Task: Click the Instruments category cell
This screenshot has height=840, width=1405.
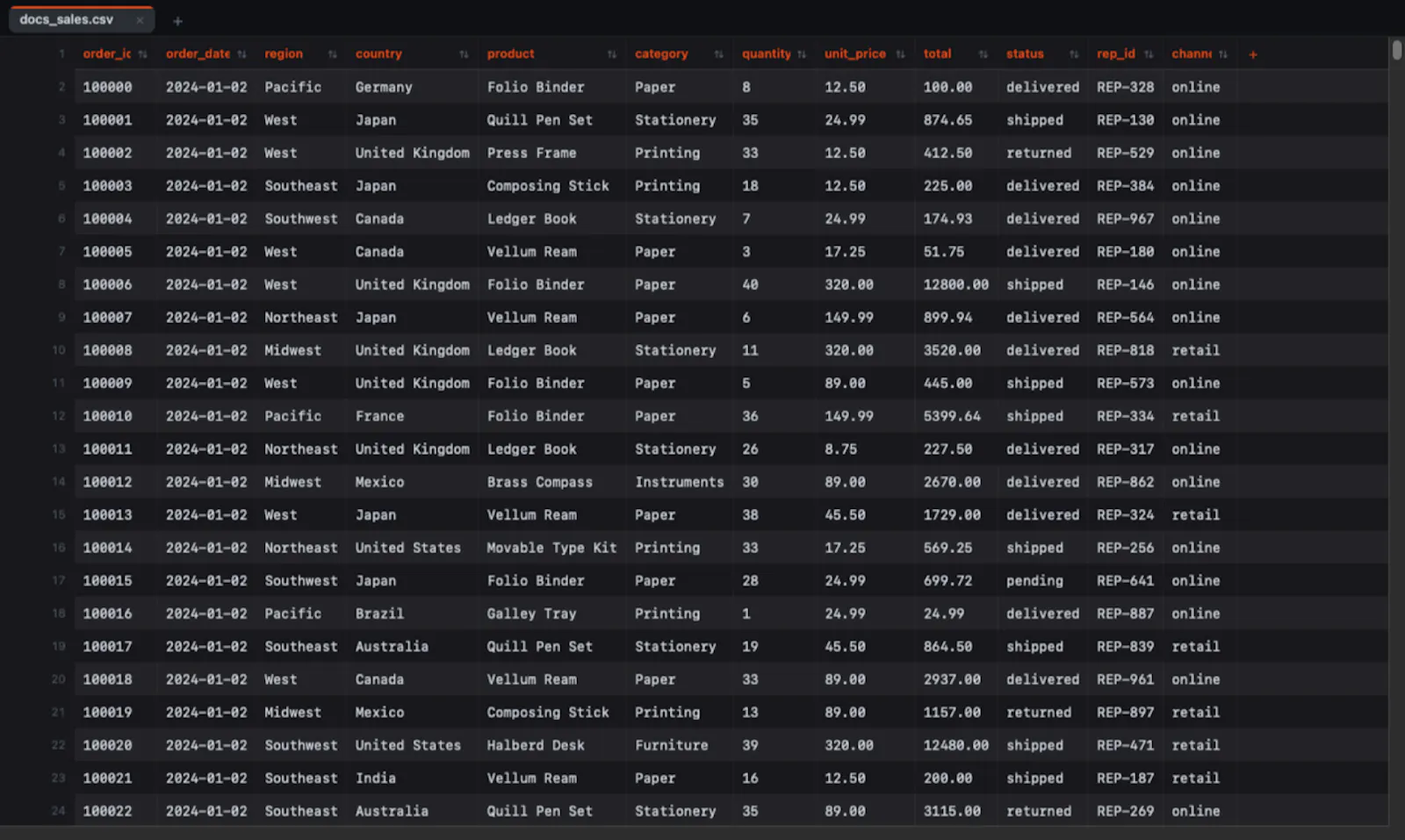Action: coord(681,482)
